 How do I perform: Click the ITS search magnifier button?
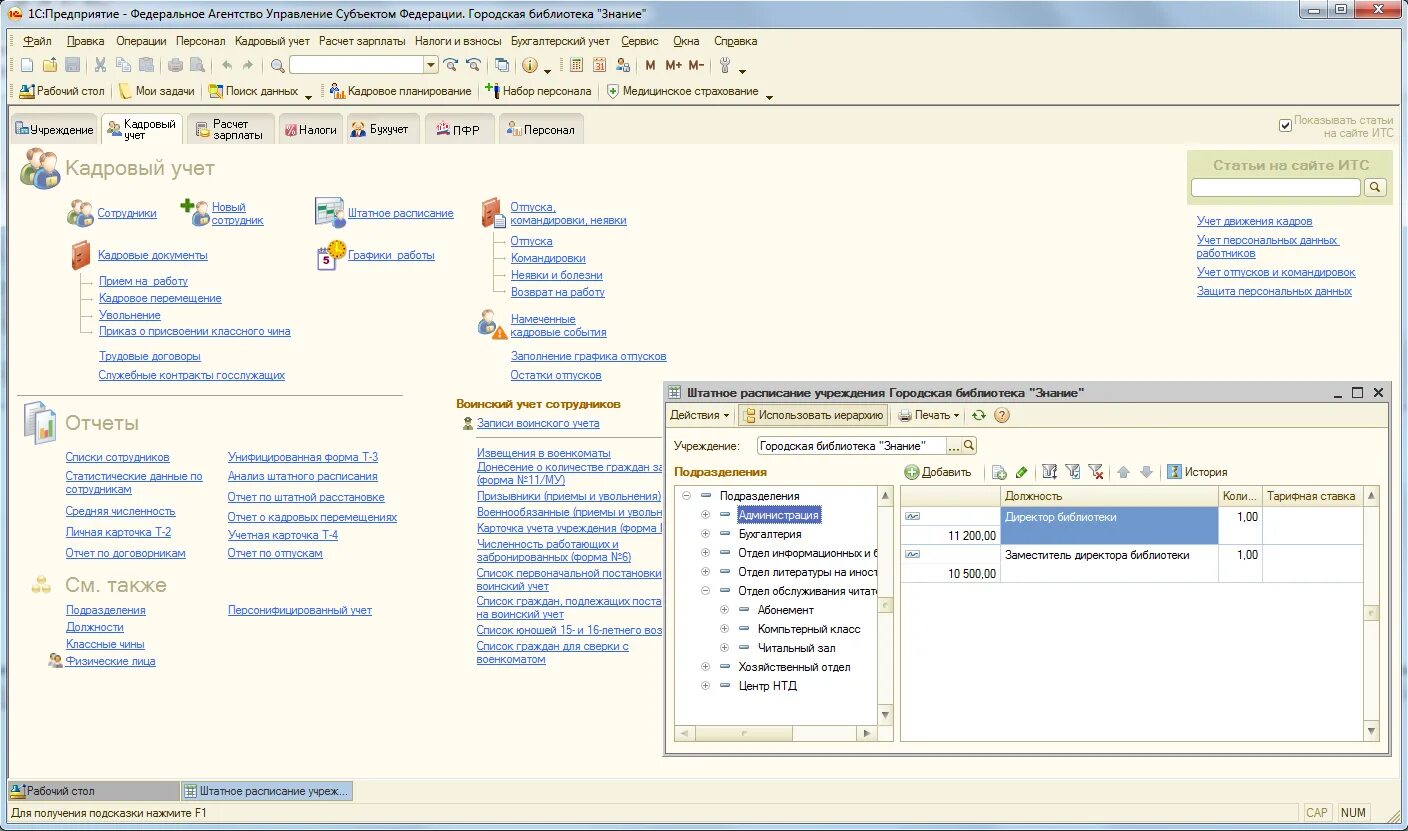(1375, 187)
